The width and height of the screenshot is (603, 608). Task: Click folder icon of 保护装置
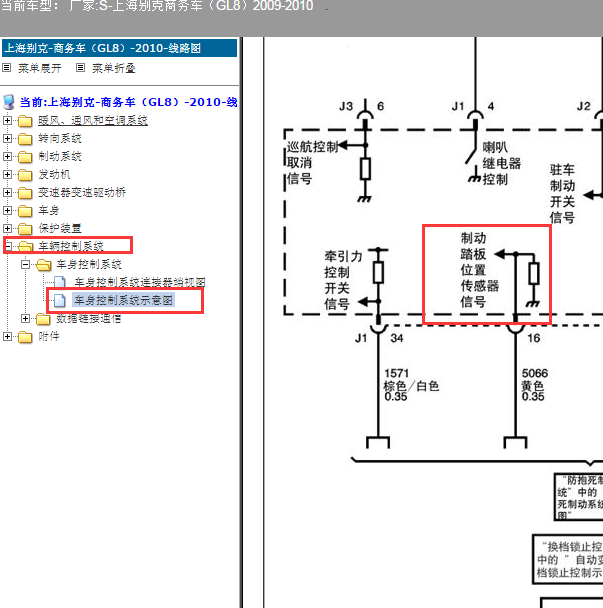25,229
